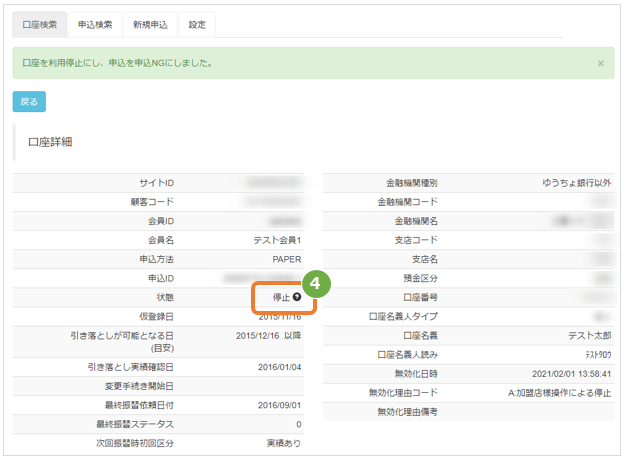Click the date 2016/09/01

coord(279,405)
